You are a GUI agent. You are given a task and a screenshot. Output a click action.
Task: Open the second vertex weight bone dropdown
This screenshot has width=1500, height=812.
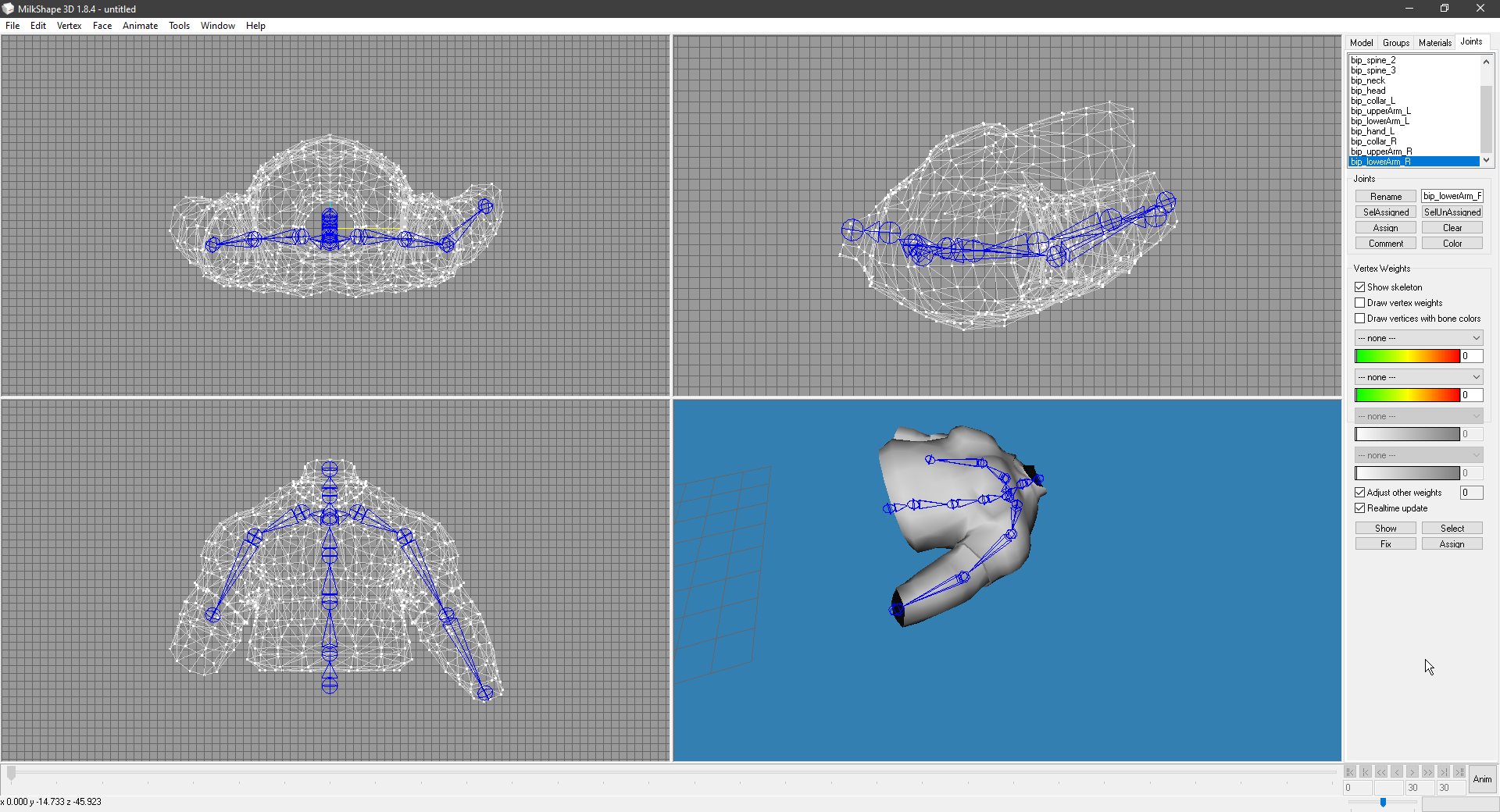[x=1419, y=377]
